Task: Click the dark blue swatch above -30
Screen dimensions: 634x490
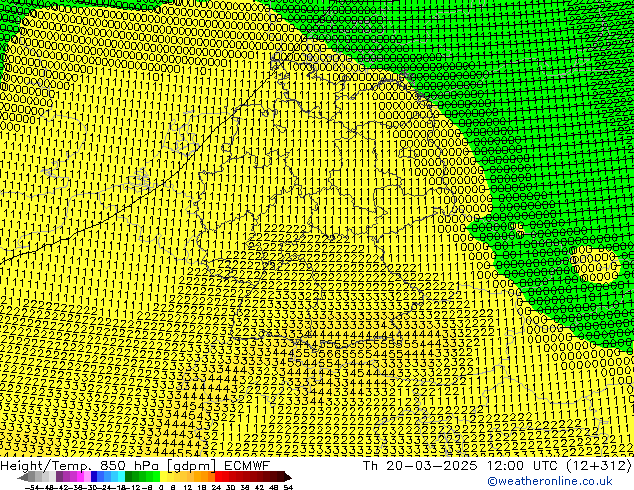Action: click(94, 477)
